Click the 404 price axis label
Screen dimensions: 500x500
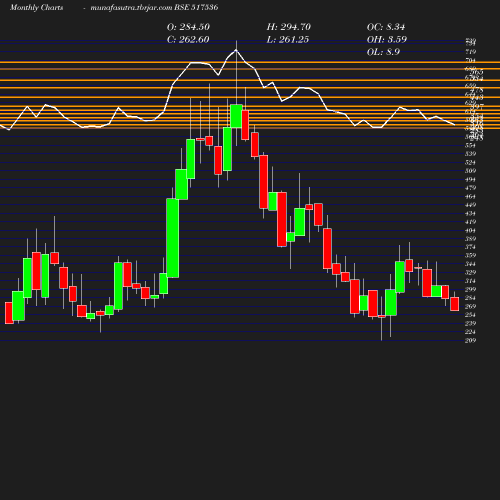click(470, 230)
